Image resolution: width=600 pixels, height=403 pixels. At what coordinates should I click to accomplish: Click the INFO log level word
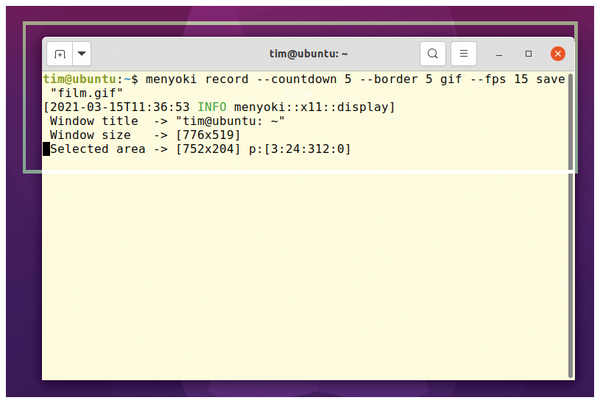(212, 107)
